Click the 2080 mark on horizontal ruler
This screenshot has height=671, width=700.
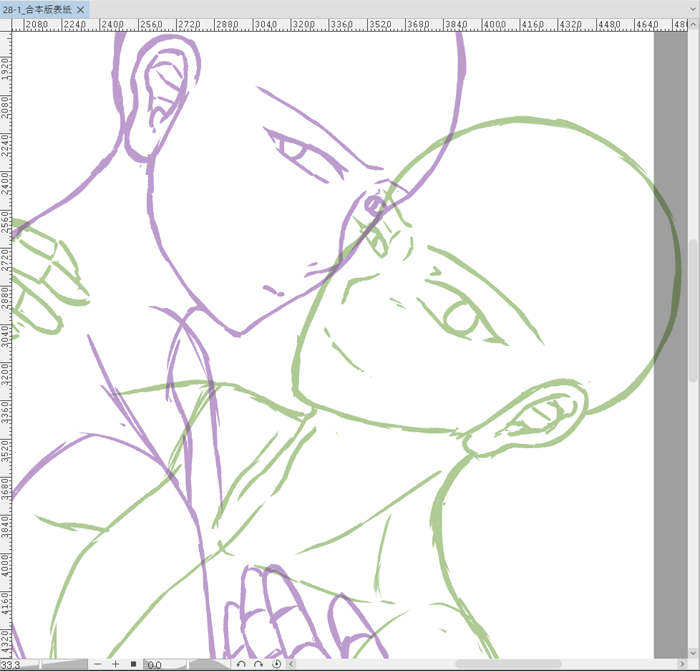click(37, 25)
